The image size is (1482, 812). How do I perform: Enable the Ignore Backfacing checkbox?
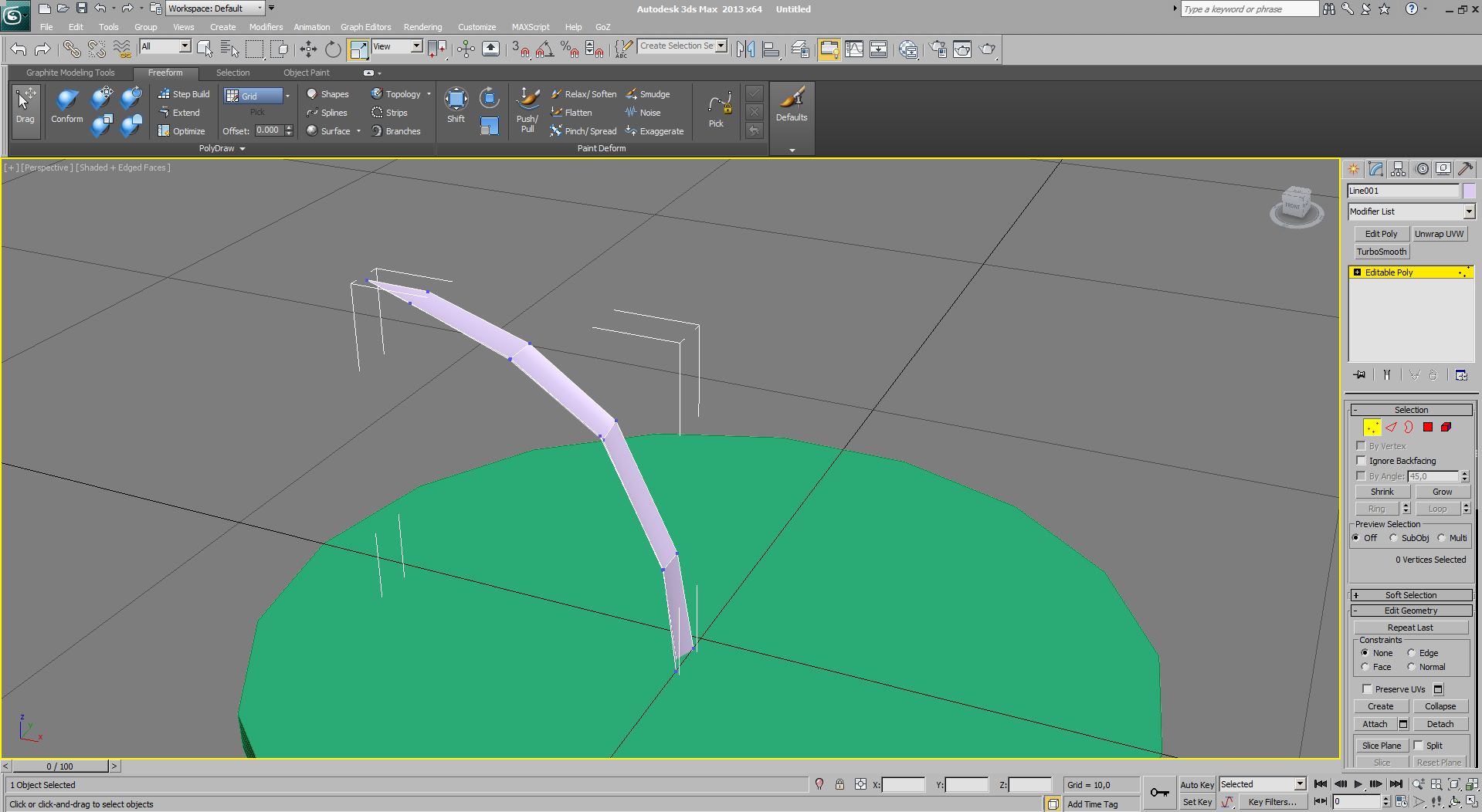1361,461
